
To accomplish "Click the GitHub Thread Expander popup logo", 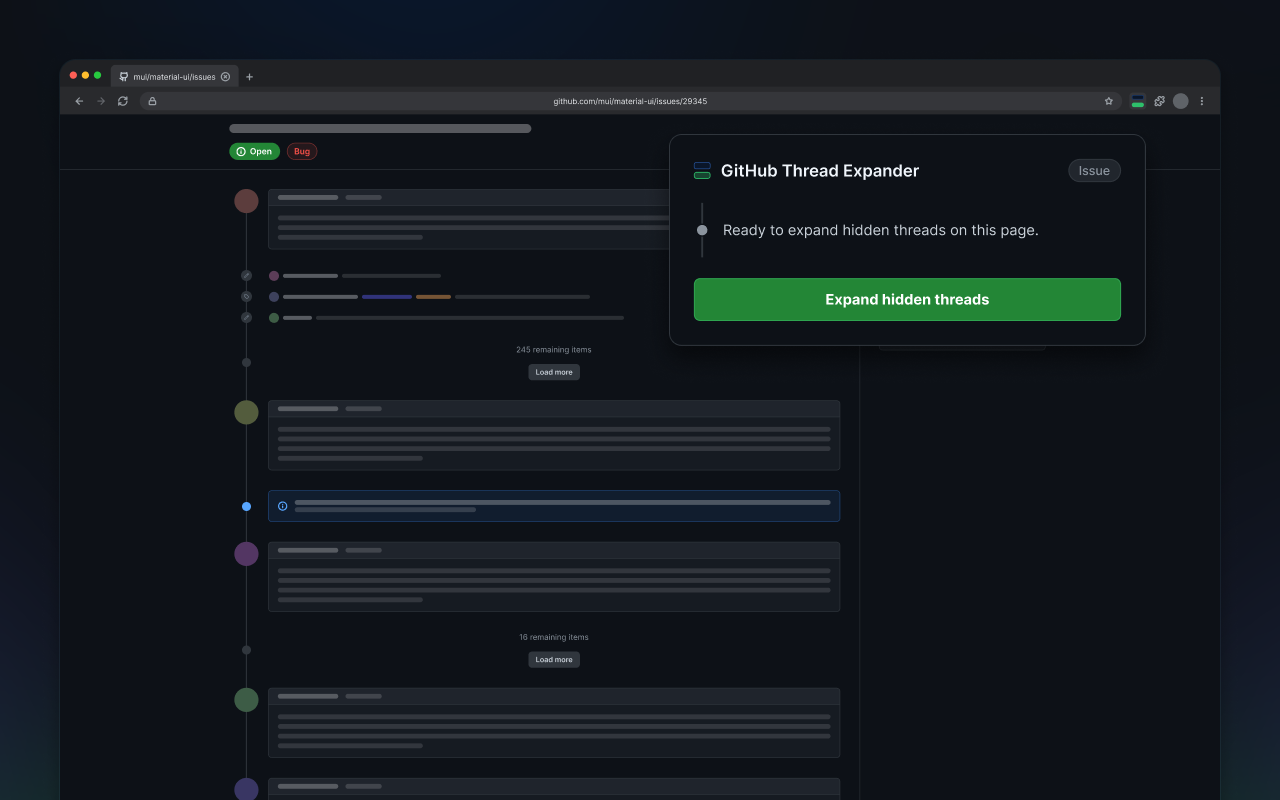I will 702,171.
